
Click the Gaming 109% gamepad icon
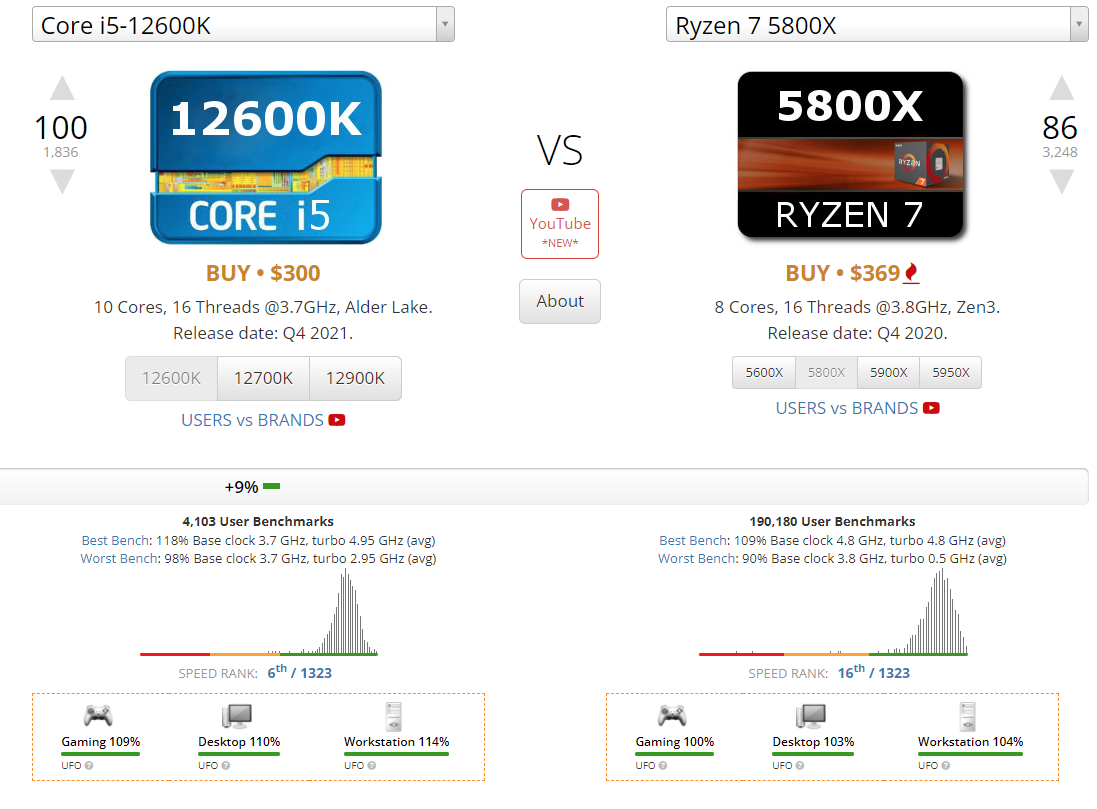[x=98, y=715]
